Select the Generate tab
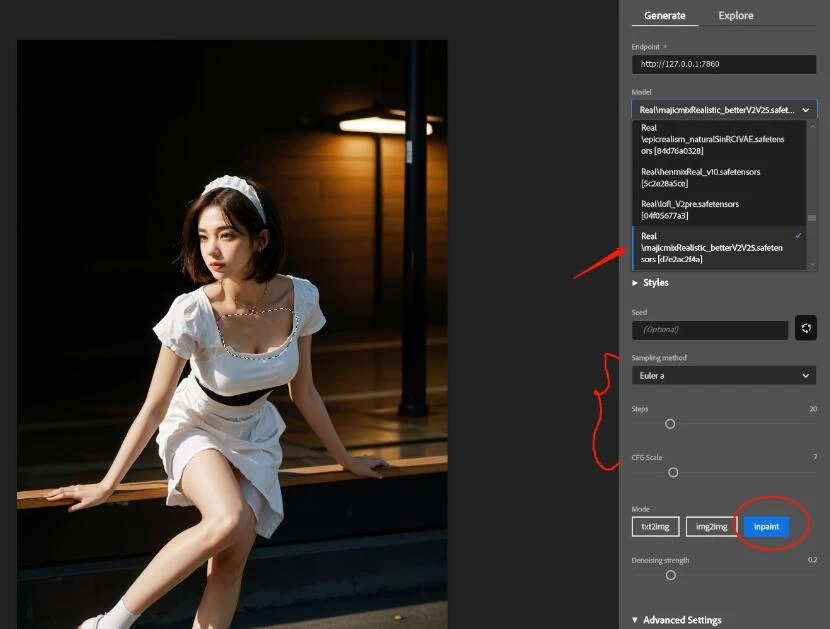This screenshot has height=629, width=830. click(x=665, y=16)
